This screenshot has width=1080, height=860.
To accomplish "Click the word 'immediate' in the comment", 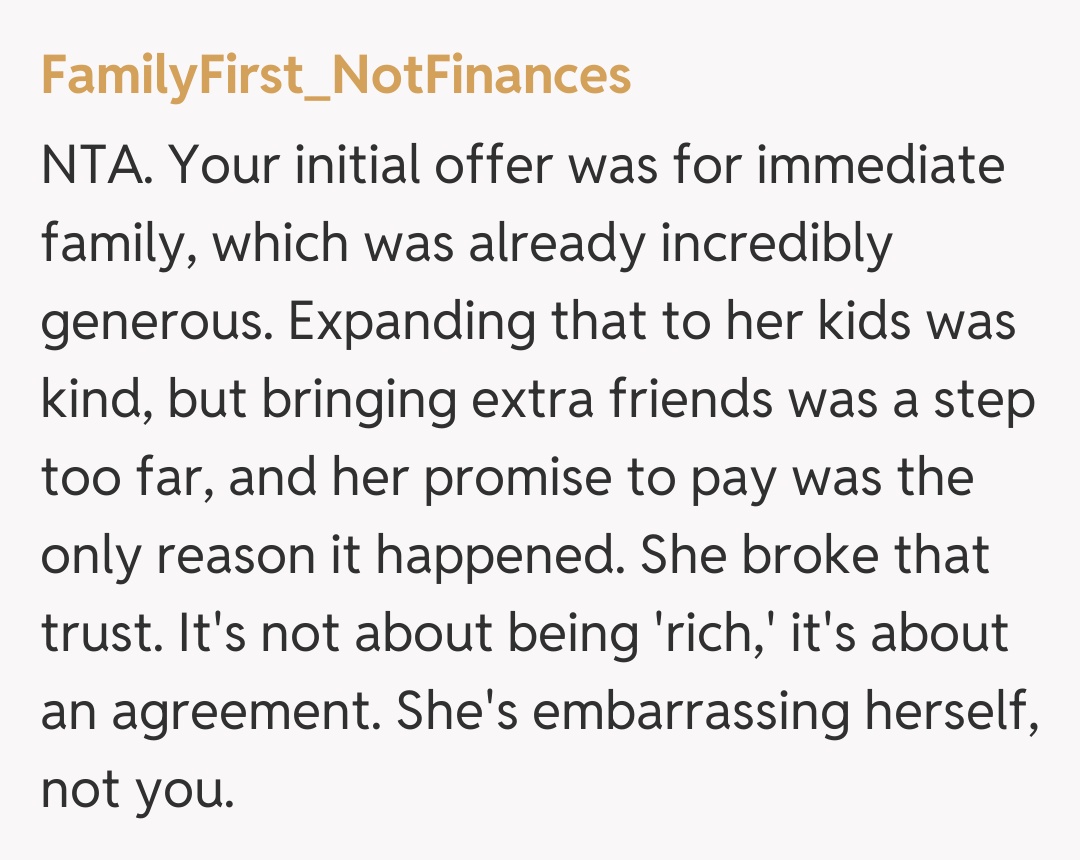I will pyautogui.click(x=880, y=165).
